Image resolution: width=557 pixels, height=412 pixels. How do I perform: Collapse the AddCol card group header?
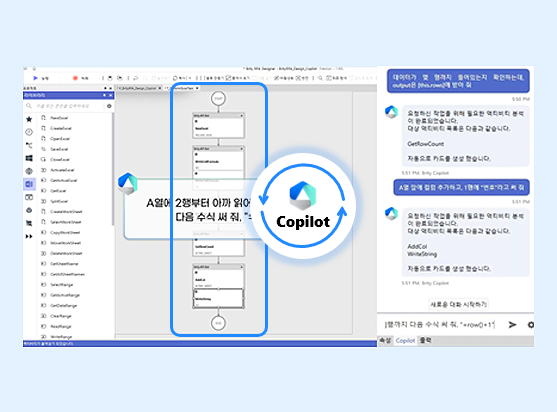coord(242,267)
